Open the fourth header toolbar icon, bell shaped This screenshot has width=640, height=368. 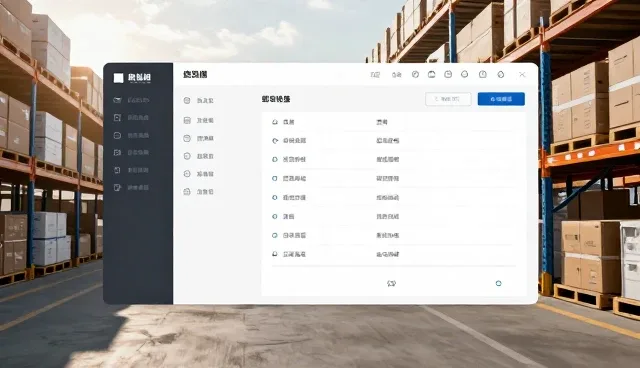[464, 74]
